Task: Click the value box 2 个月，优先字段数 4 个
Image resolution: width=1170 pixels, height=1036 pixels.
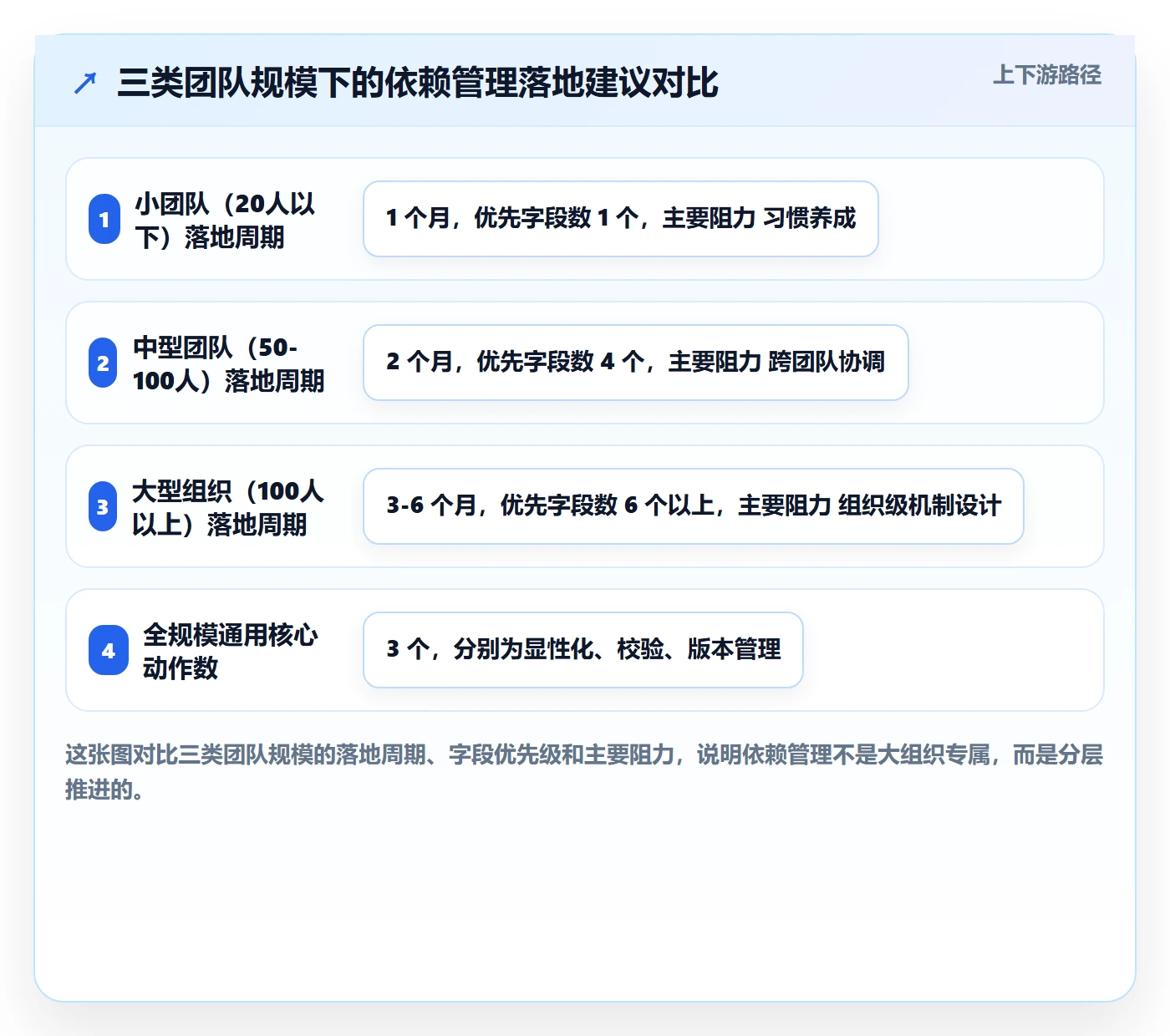Action: pos(636,363)
